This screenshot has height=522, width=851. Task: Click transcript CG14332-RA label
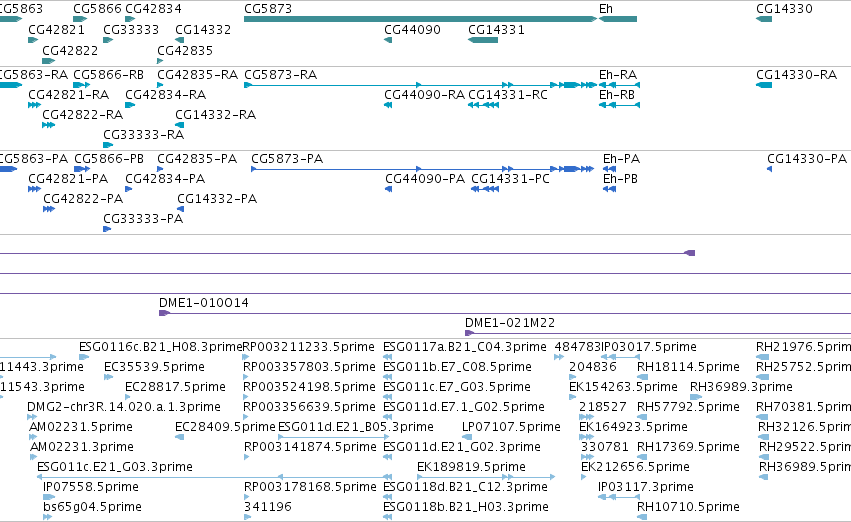(x=215, y=115)
